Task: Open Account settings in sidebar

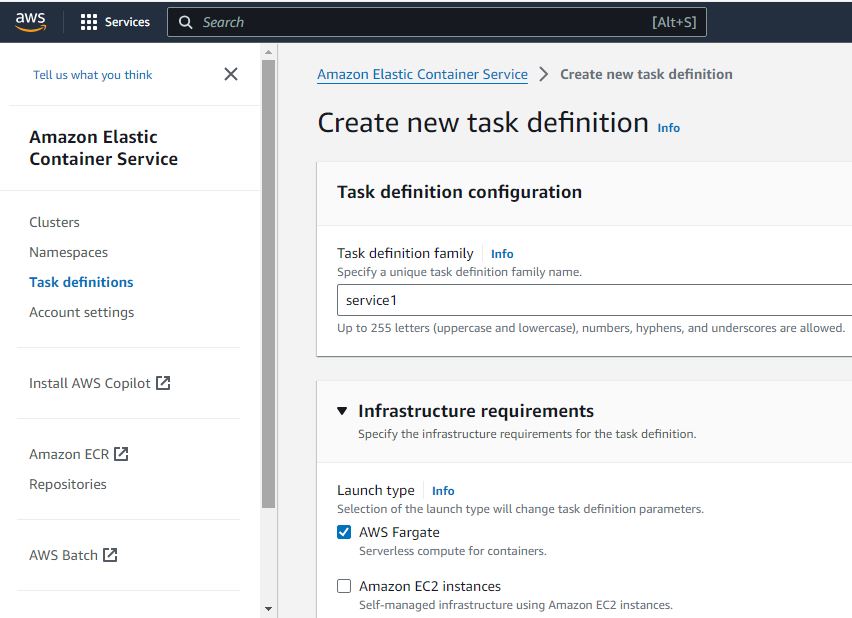Action: [82, 313]
